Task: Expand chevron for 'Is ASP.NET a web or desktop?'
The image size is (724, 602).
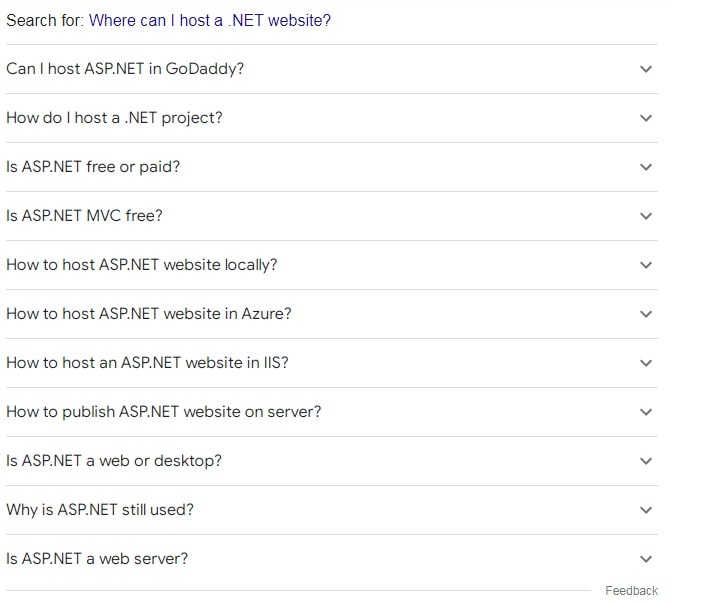Action: 645,461
